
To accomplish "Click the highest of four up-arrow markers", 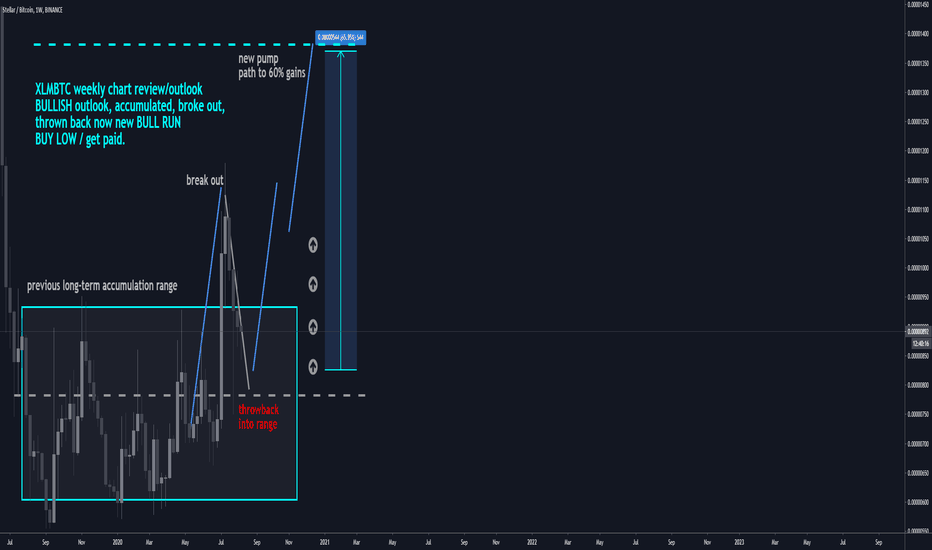I will click(x=313, y=245).
